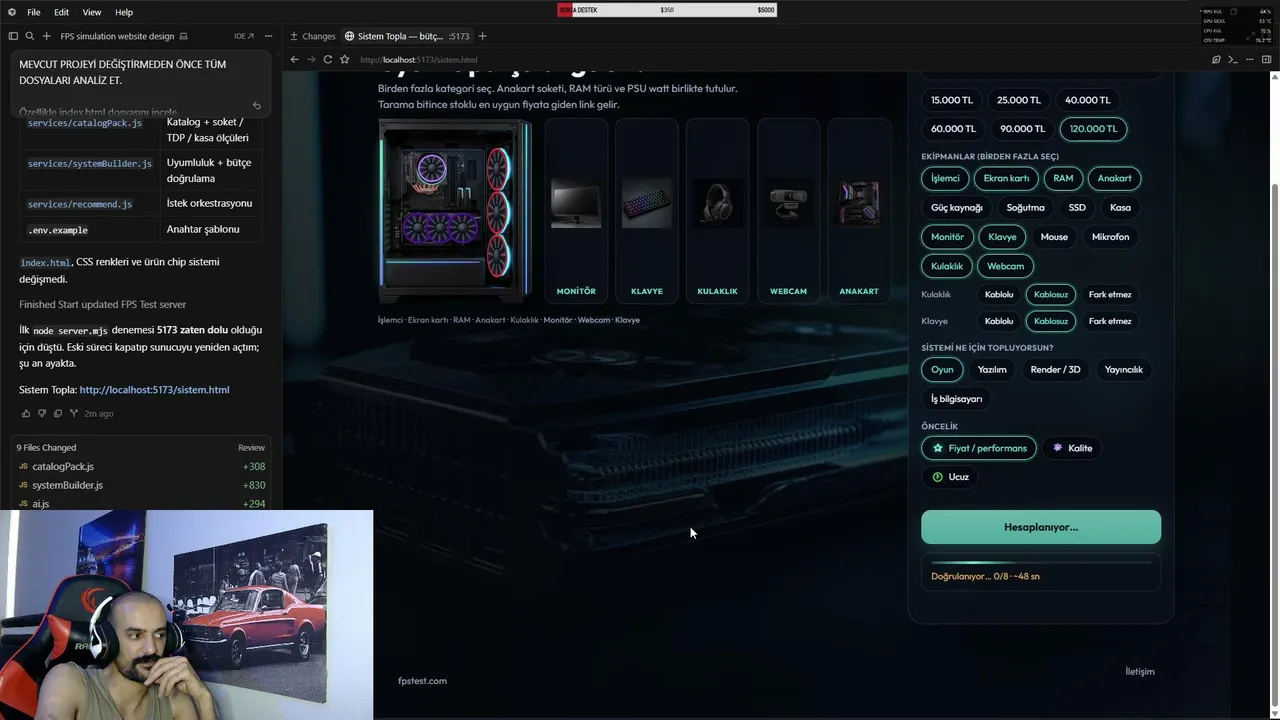Select the 60.000 TL budget
This screenshot has height=720, width=1280.
coord(953,129)
